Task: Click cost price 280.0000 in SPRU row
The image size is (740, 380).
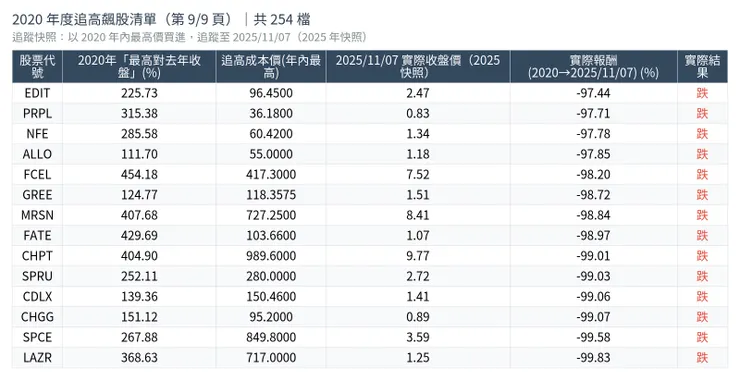Action: pos(271,276)
